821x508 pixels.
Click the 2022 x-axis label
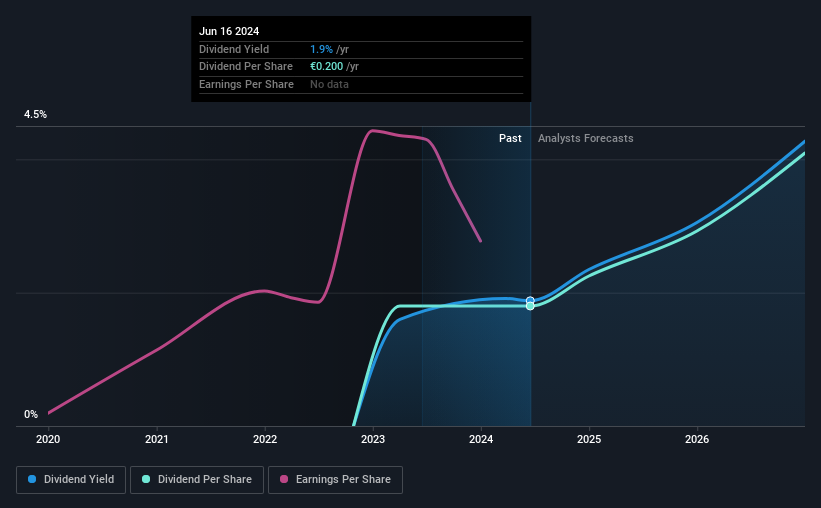pos(265,439)
